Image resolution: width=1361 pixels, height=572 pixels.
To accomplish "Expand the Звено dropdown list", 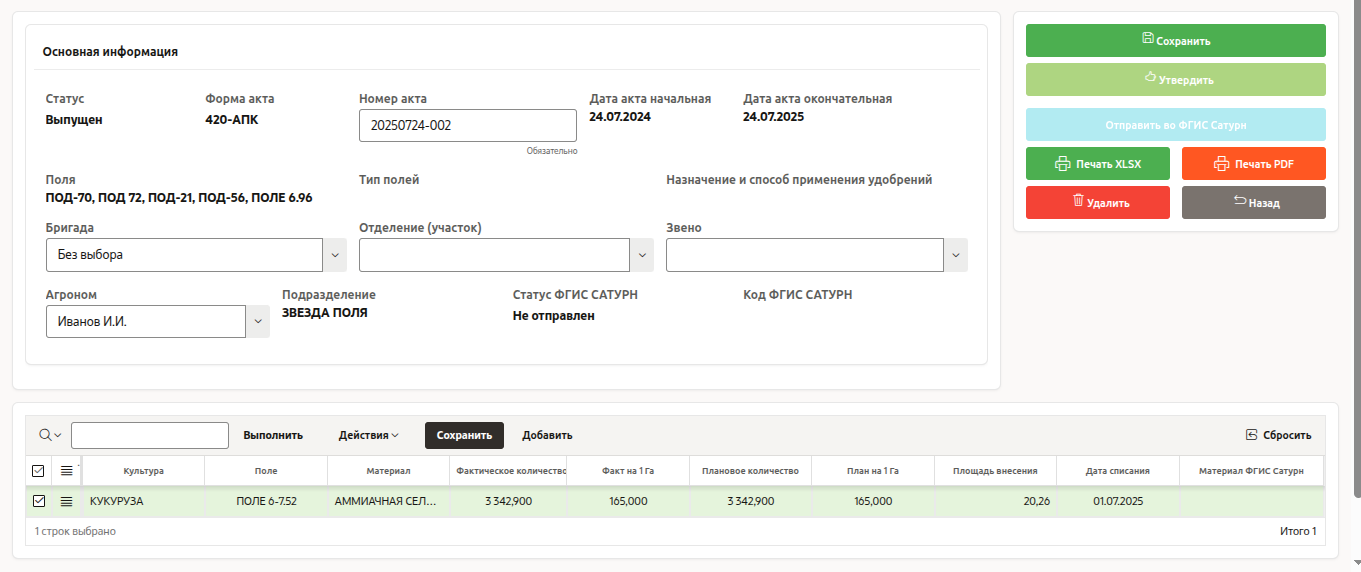I will pos(956,255).
